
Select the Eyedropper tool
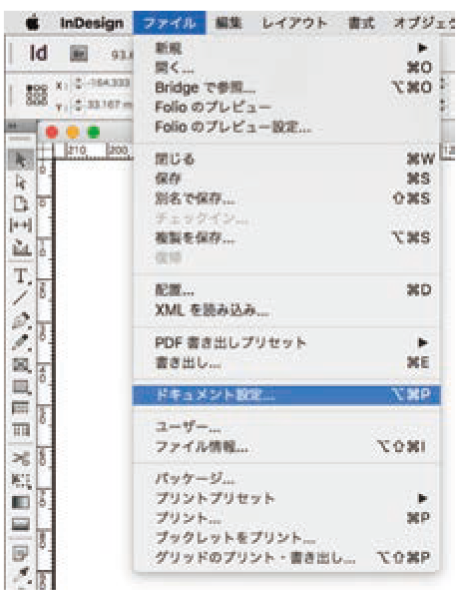click(x=21, y=575)
